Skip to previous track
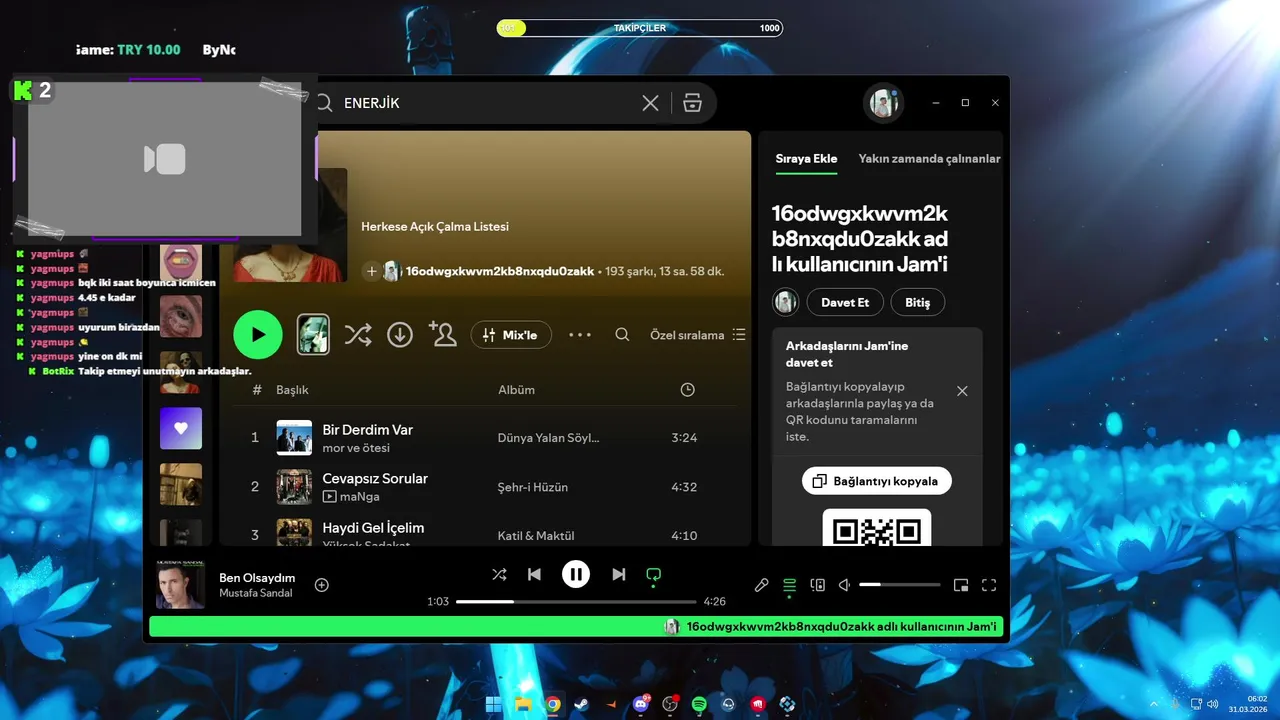Viewport: 1280px width, 720px height. [x=534, y=574]
